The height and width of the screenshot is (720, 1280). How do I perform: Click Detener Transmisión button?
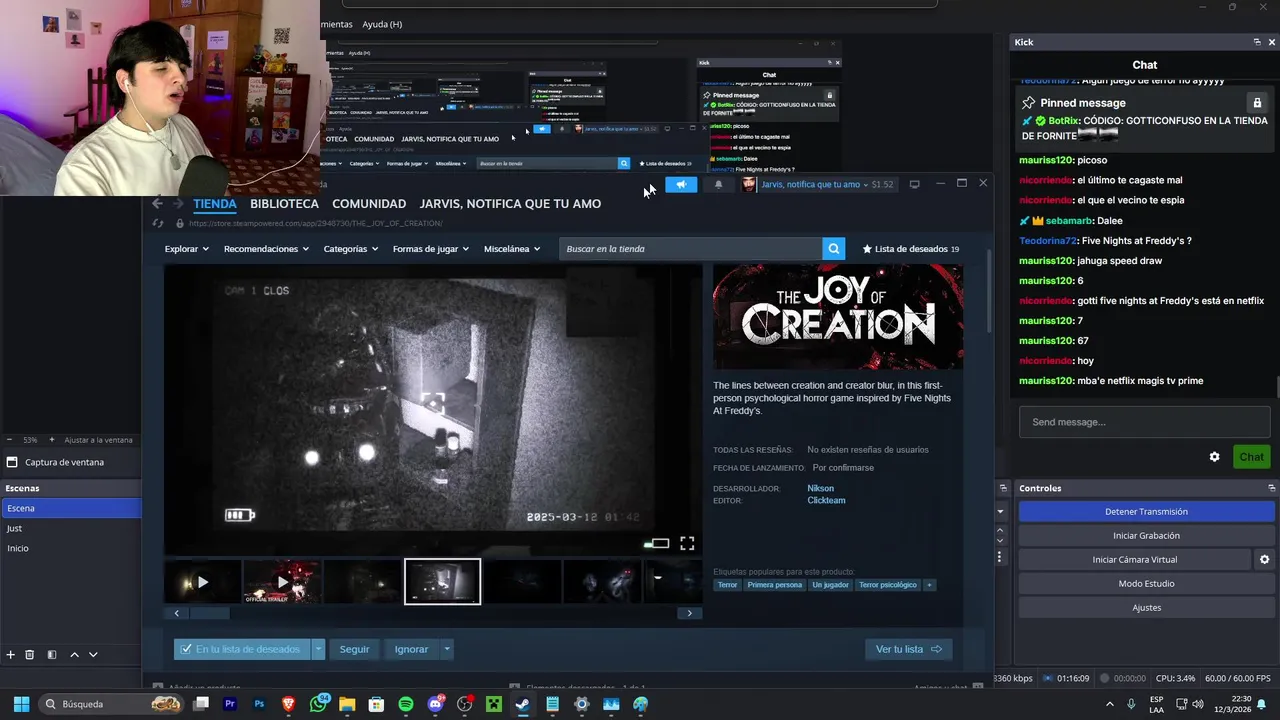click(1146, 512)
